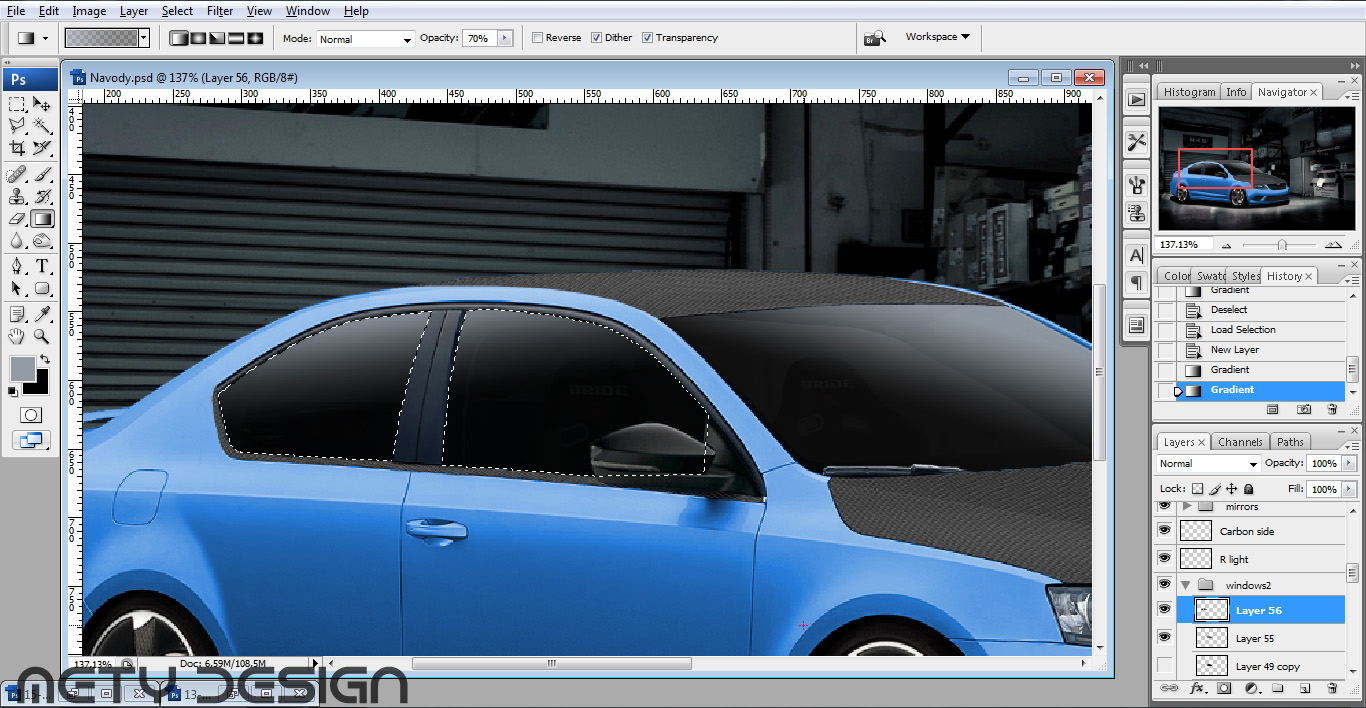
Task: Toggle lock all padlock icon
Action: point(1249,489)
